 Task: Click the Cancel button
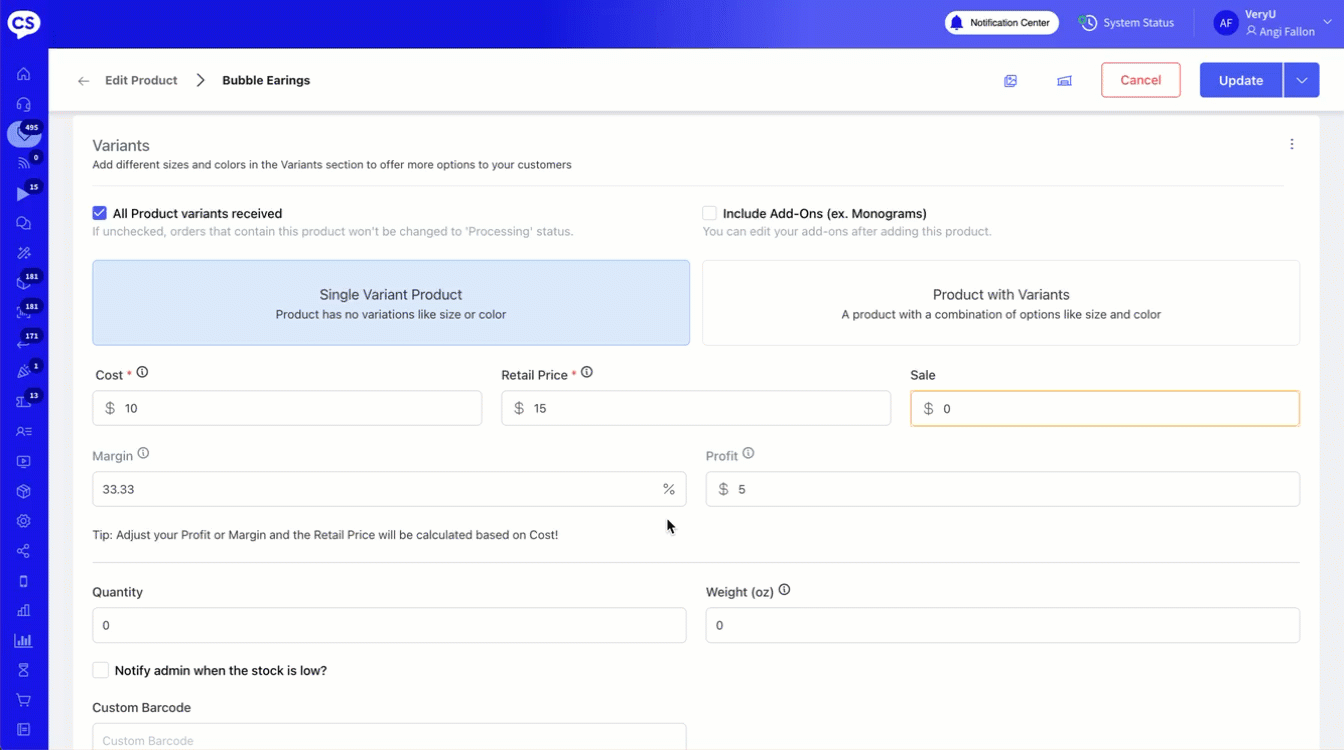1140,80
